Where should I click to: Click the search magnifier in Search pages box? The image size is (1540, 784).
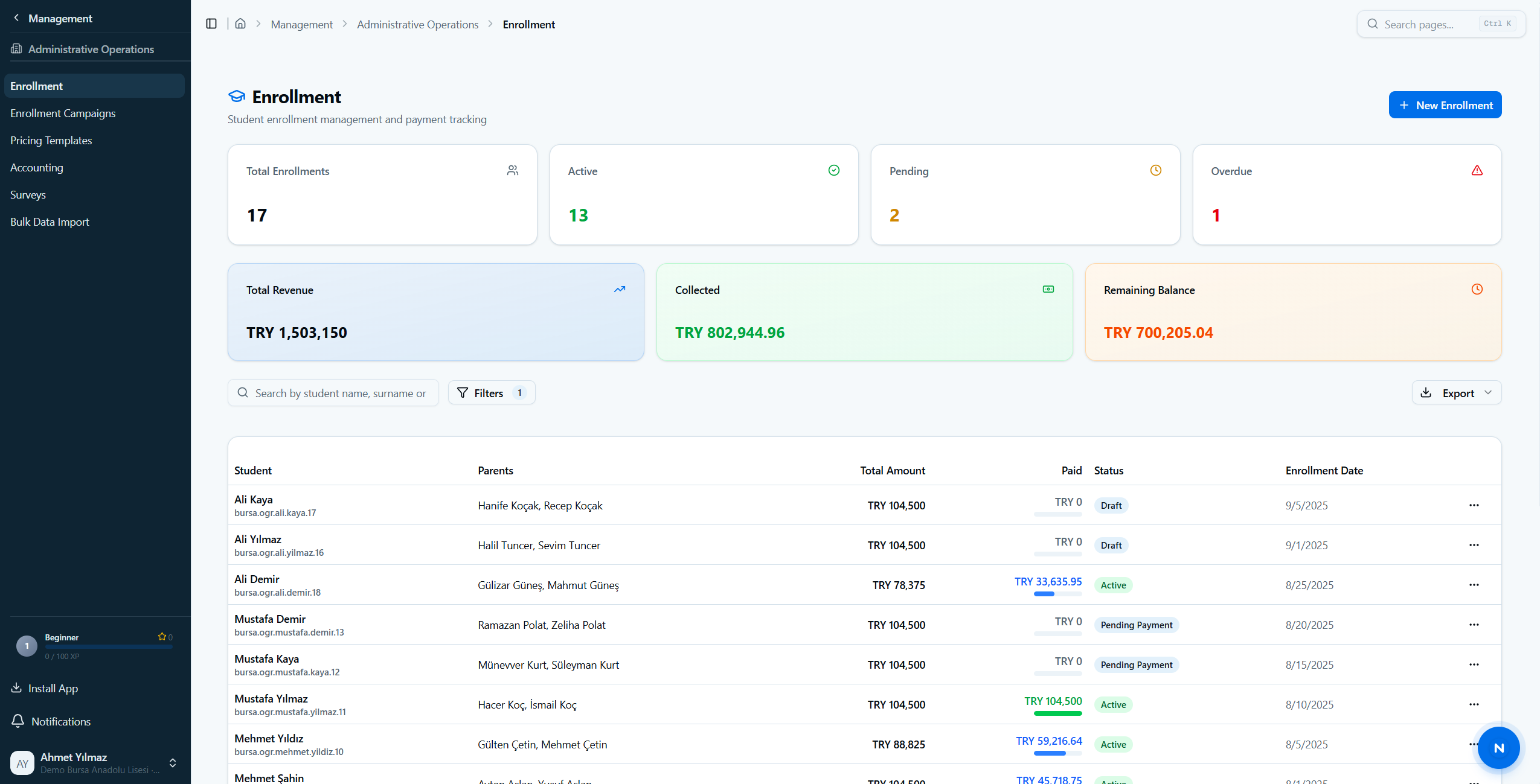pos(1373,24)
